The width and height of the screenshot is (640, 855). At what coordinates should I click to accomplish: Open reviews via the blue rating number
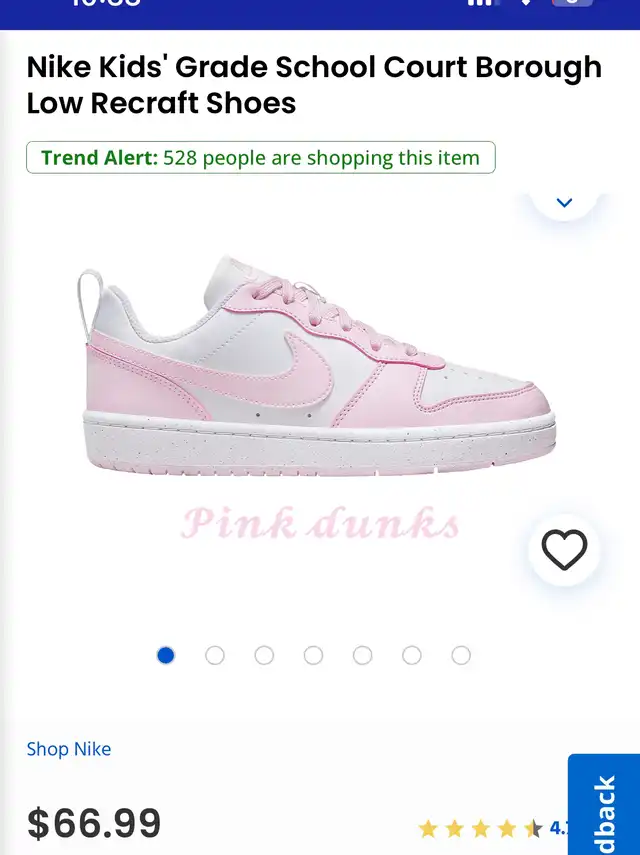(x=558, y=828)
